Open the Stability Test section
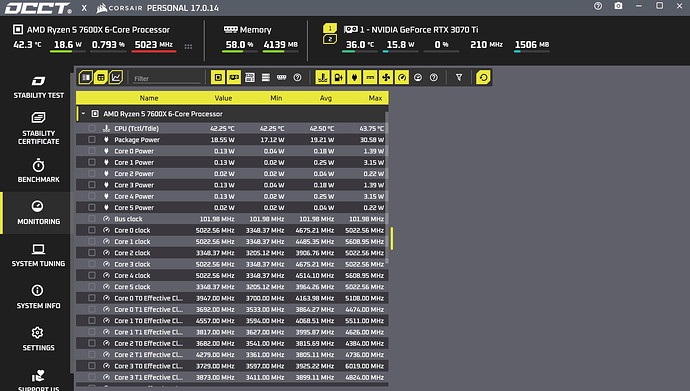The height and width of the screenshot is (391, 690). tap(38, 87)
